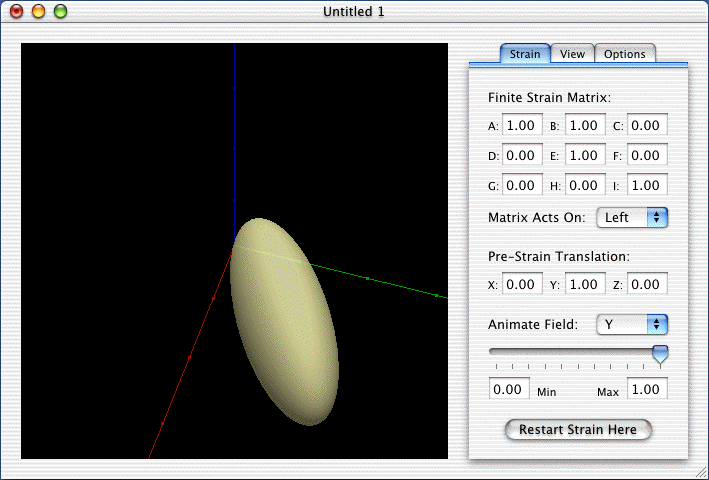Click the matrix field H
The image size is (709, 480).
coord(585,185)
